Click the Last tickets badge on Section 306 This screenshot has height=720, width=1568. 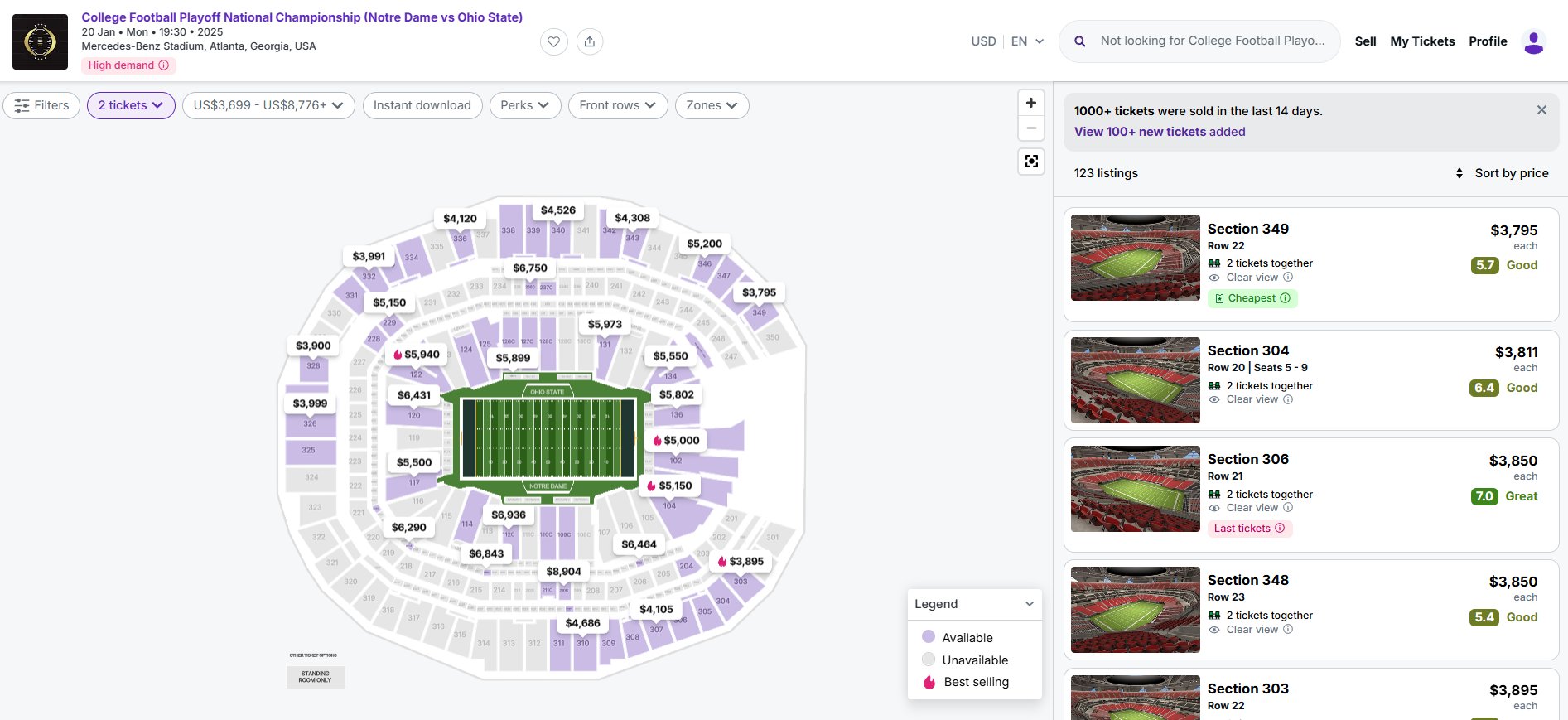click(x=1249, y=529)
